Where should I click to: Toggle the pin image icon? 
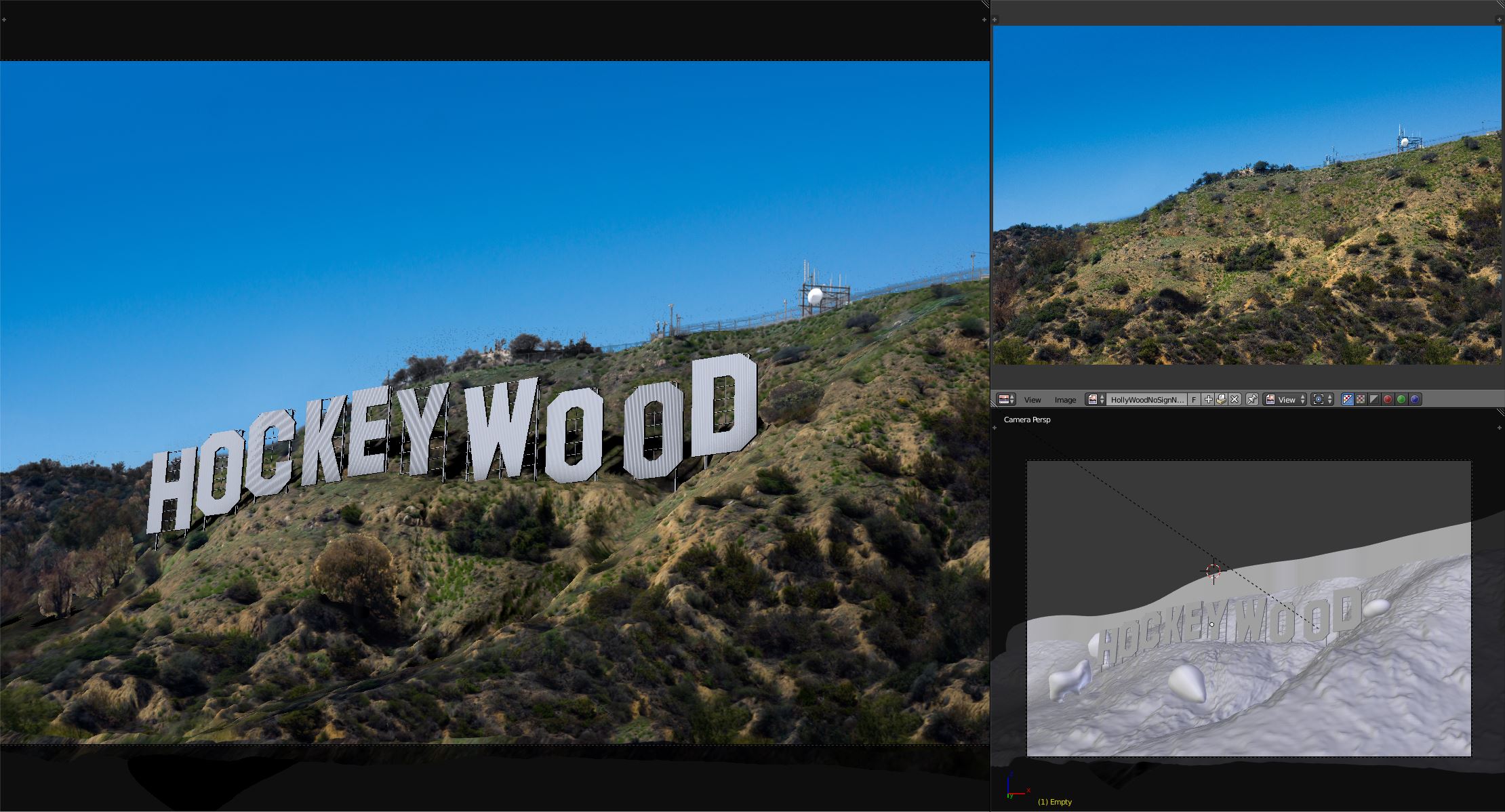click(x=1252, y=400)
